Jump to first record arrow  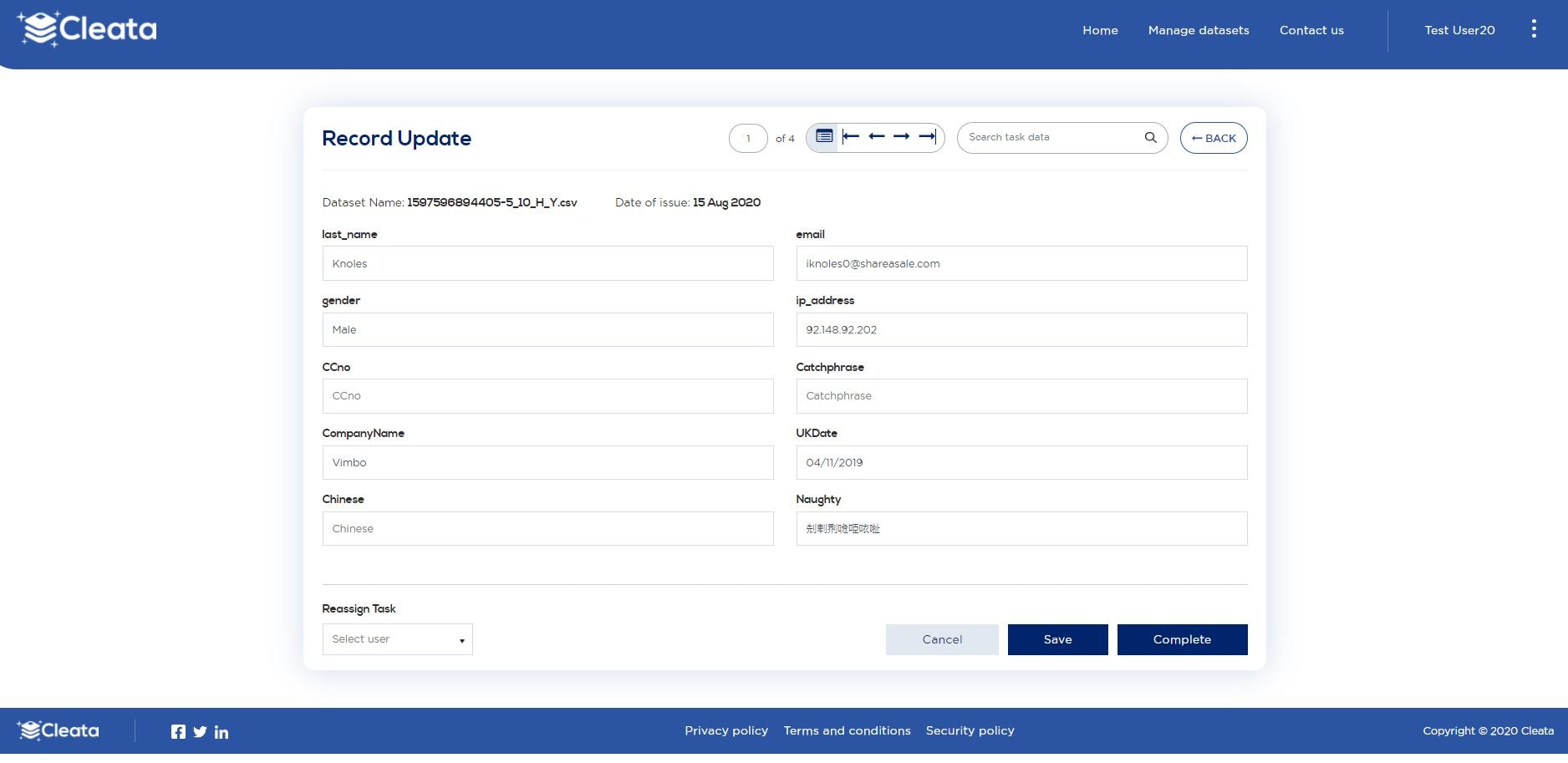coord(851,136)
